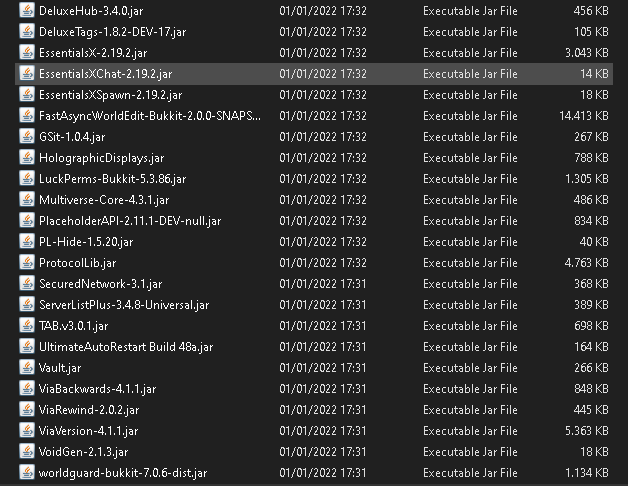The image size is (628, 486).
Task: Select the jar icon of LuckPerms-Bukkit-5.3.86.jar
Action: pyautogui.click(x=27, y=179)
